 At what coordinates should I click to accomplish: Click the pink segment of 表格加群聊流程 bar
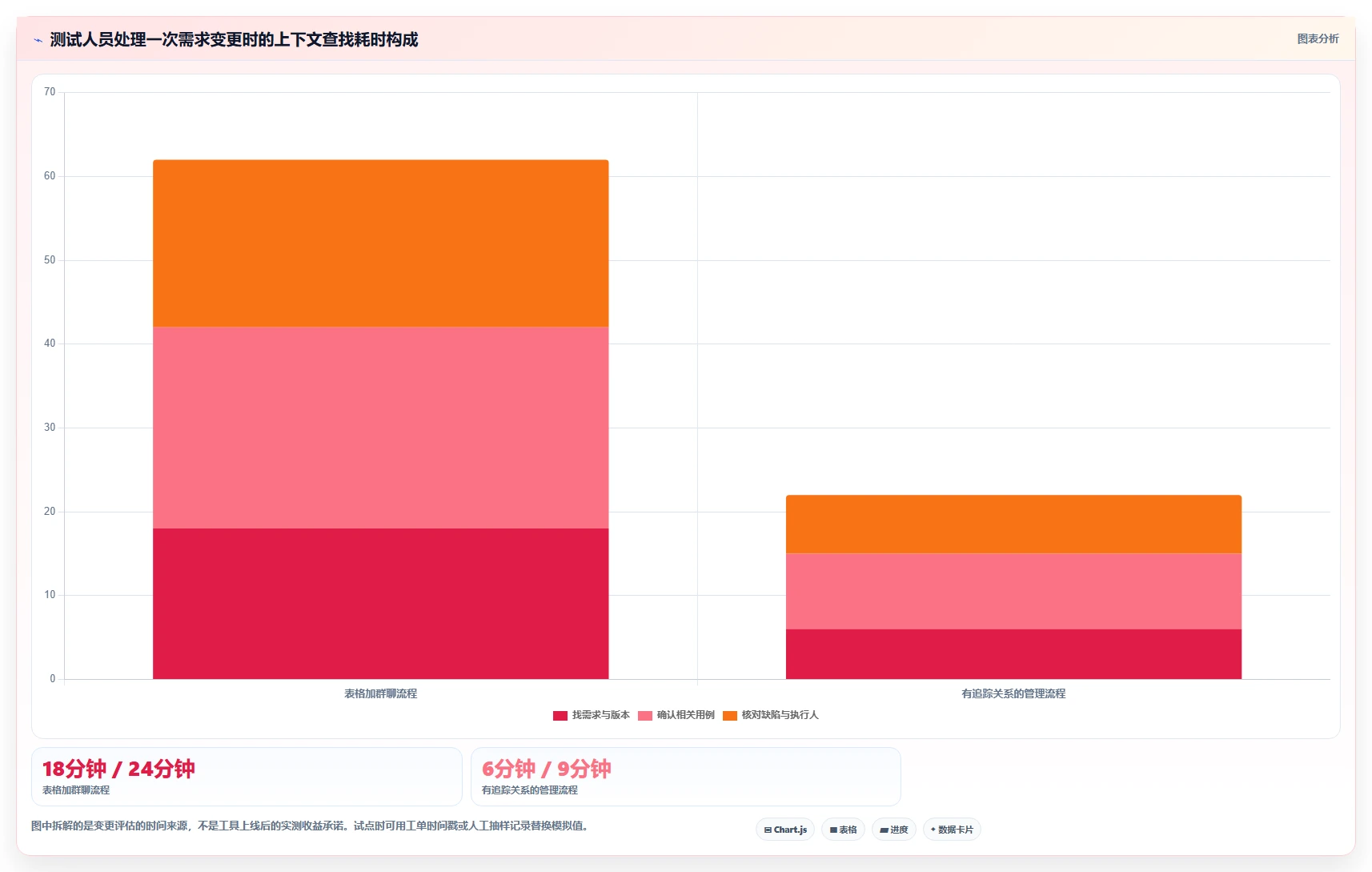click(x=381, y=428)
